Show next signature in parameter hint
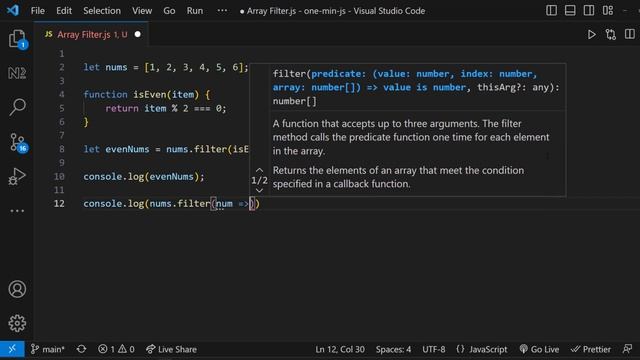This screenshot has width=640, height=360. [259, 191]
